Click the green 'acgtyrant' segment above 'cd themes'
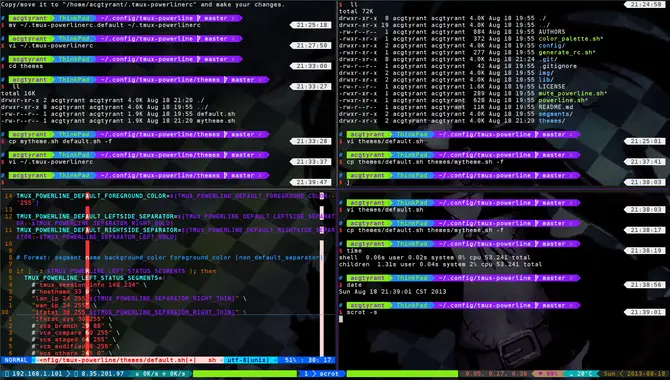Image resolution: width=670 pixels, height=380 pixels. coord(29,59)
